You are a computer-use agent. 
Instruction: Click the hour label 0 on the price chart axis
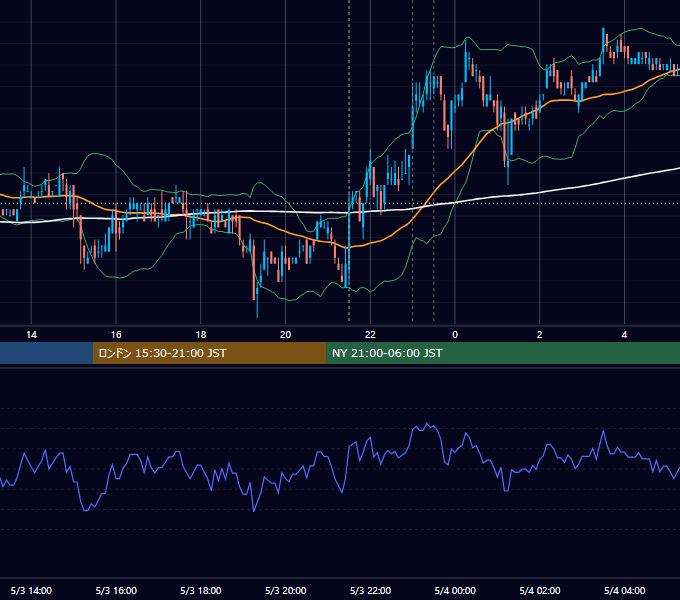(455, 335)
